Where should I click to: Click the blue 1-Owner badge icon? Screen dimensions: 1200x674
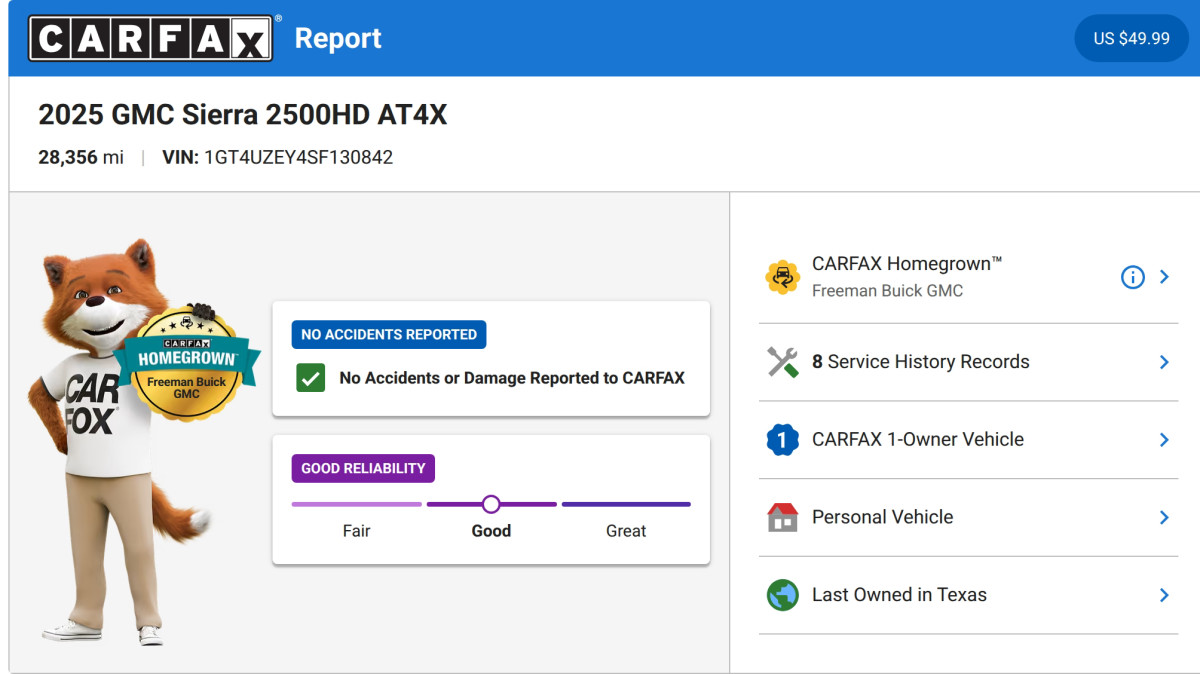coord(782,440)
